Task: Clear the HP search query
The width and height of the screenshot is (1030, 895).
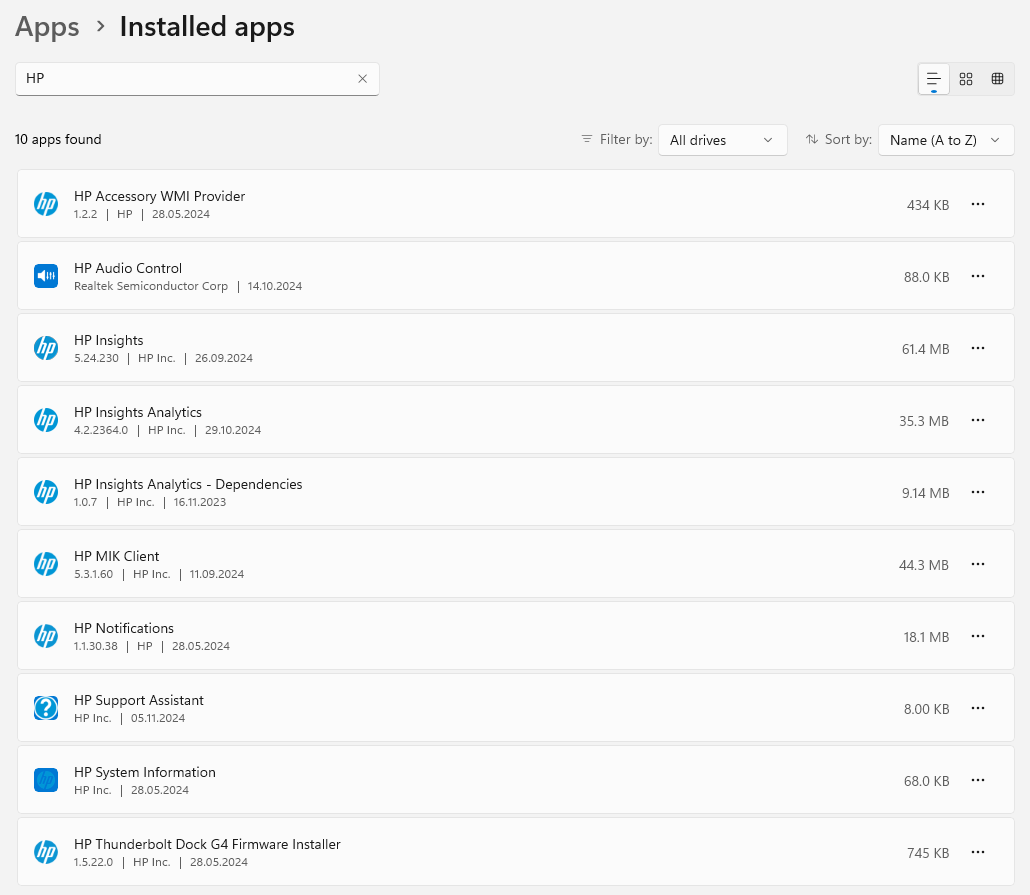Action: click(x=362, y=78)
